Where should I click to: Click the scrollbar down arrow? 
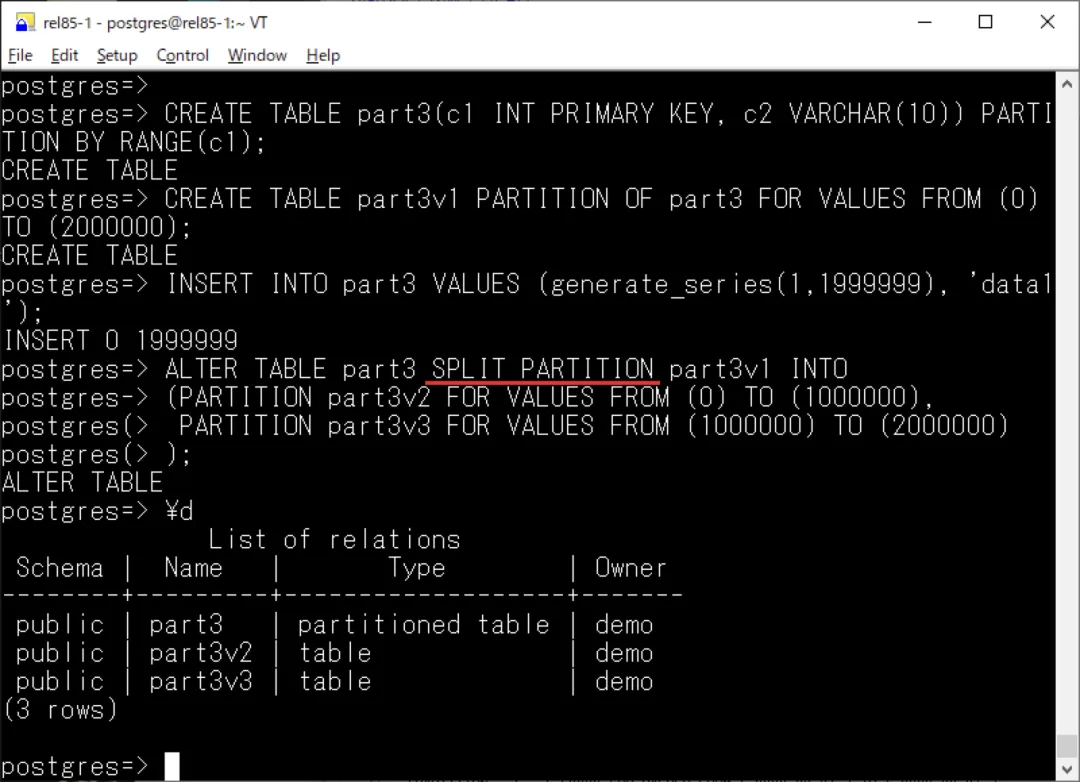[x=1067, y=768]
